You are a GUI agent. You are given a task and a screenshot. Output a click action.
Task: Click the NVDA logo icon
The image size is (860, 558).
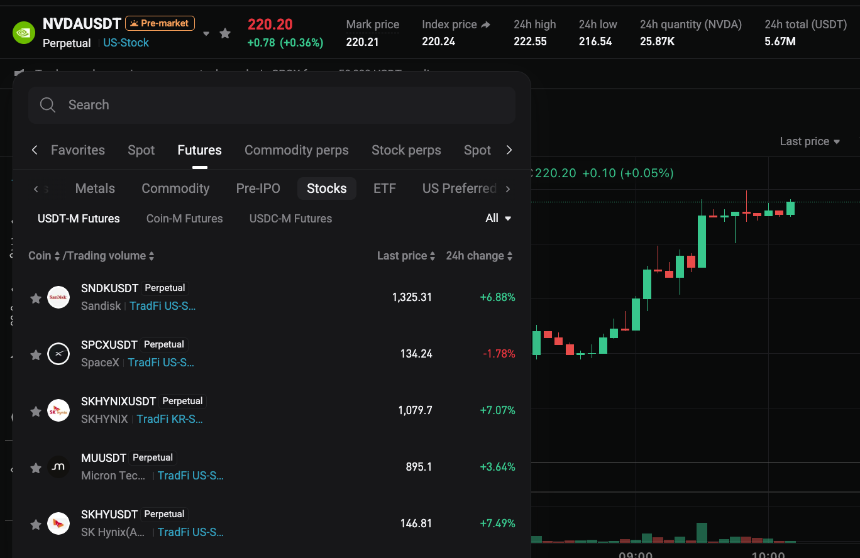click(24, 33)
